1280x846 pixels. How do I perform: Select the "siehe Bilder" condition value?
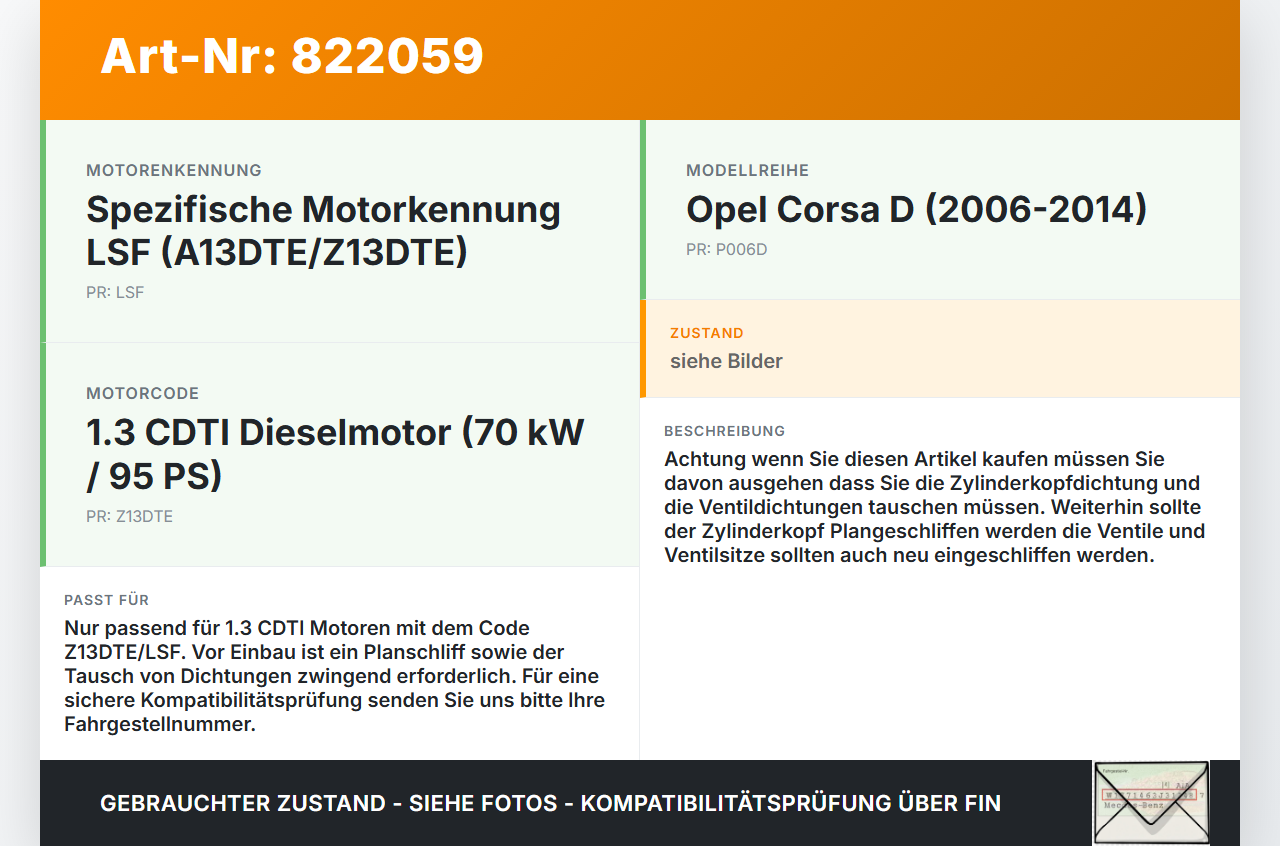[727, 361]
